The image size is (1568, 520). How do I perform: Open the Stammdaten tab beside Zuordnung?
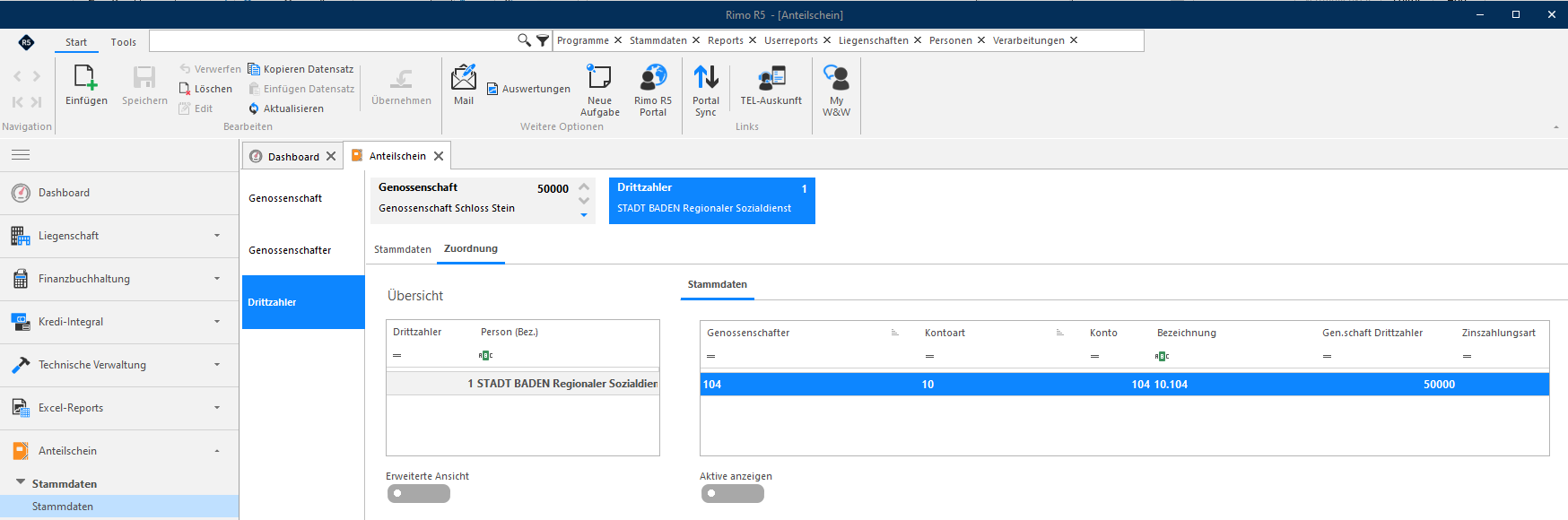point(403,249)
